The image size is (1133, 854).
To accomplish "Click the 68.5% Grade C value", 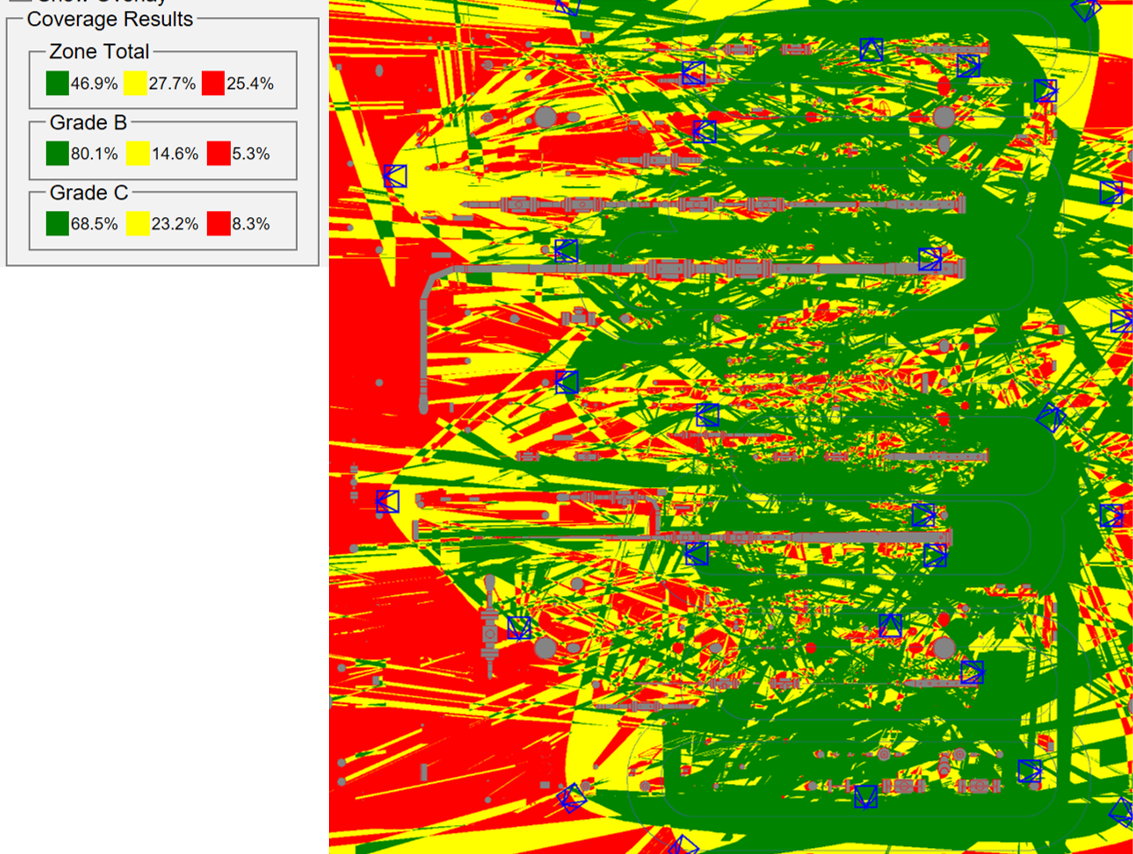I will click(94, 224).
